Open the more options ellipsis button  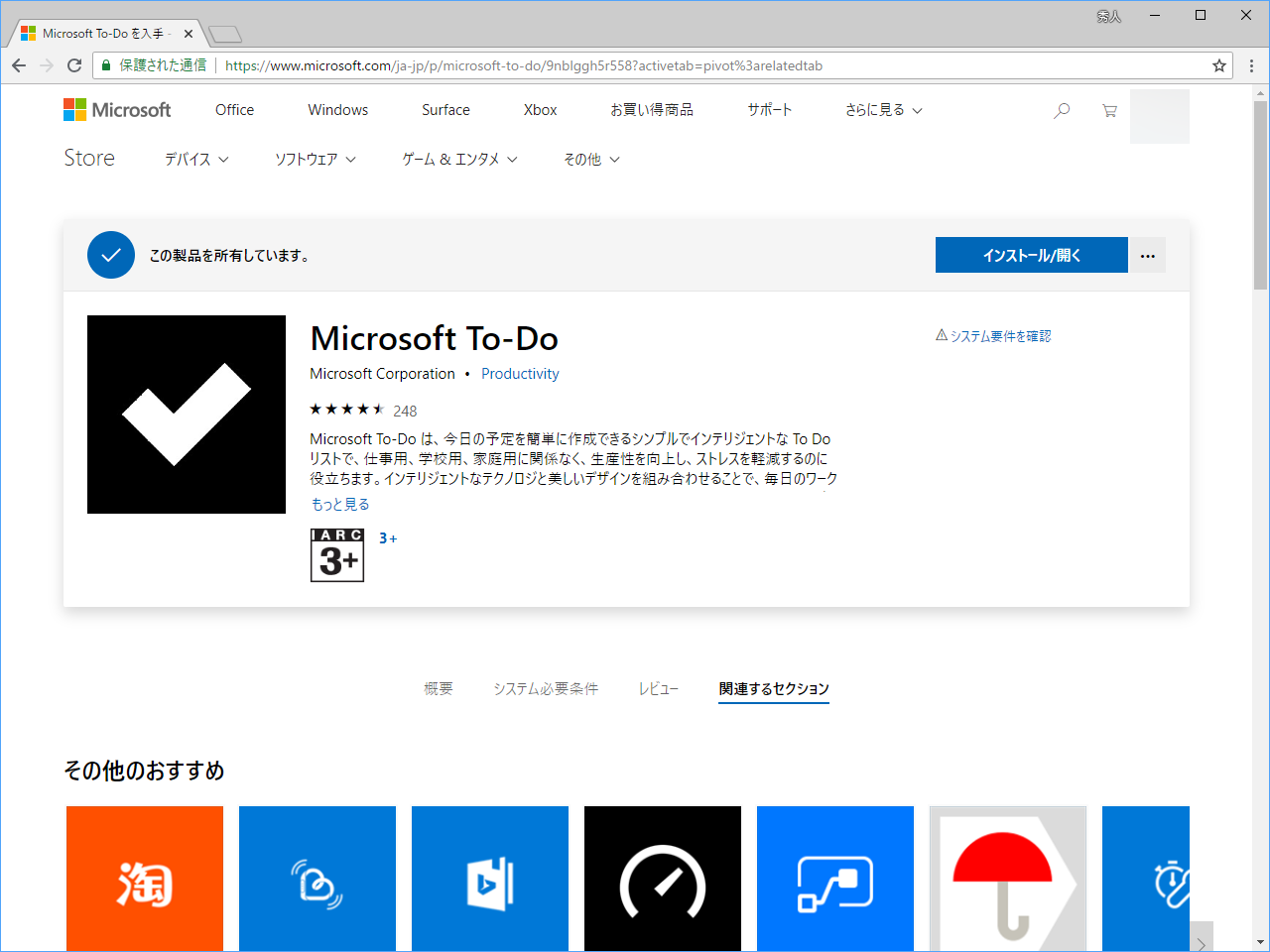click(1148, 255)
